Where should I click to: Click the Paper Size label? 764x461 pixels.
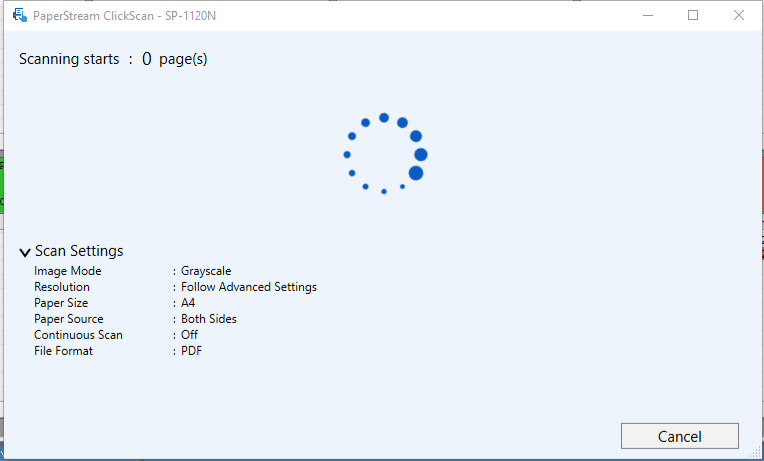[61, 303]
